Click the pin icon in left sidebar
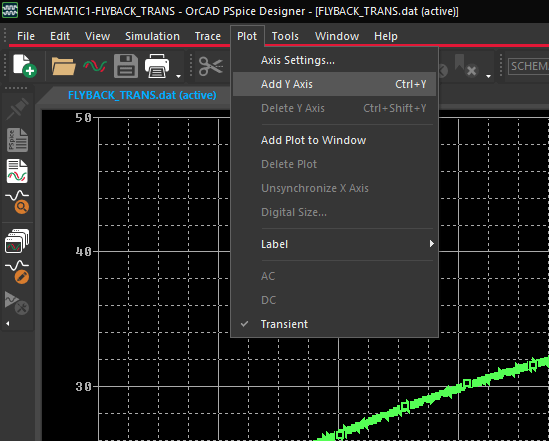The image size is (549, 441). [x=18, y=108]
